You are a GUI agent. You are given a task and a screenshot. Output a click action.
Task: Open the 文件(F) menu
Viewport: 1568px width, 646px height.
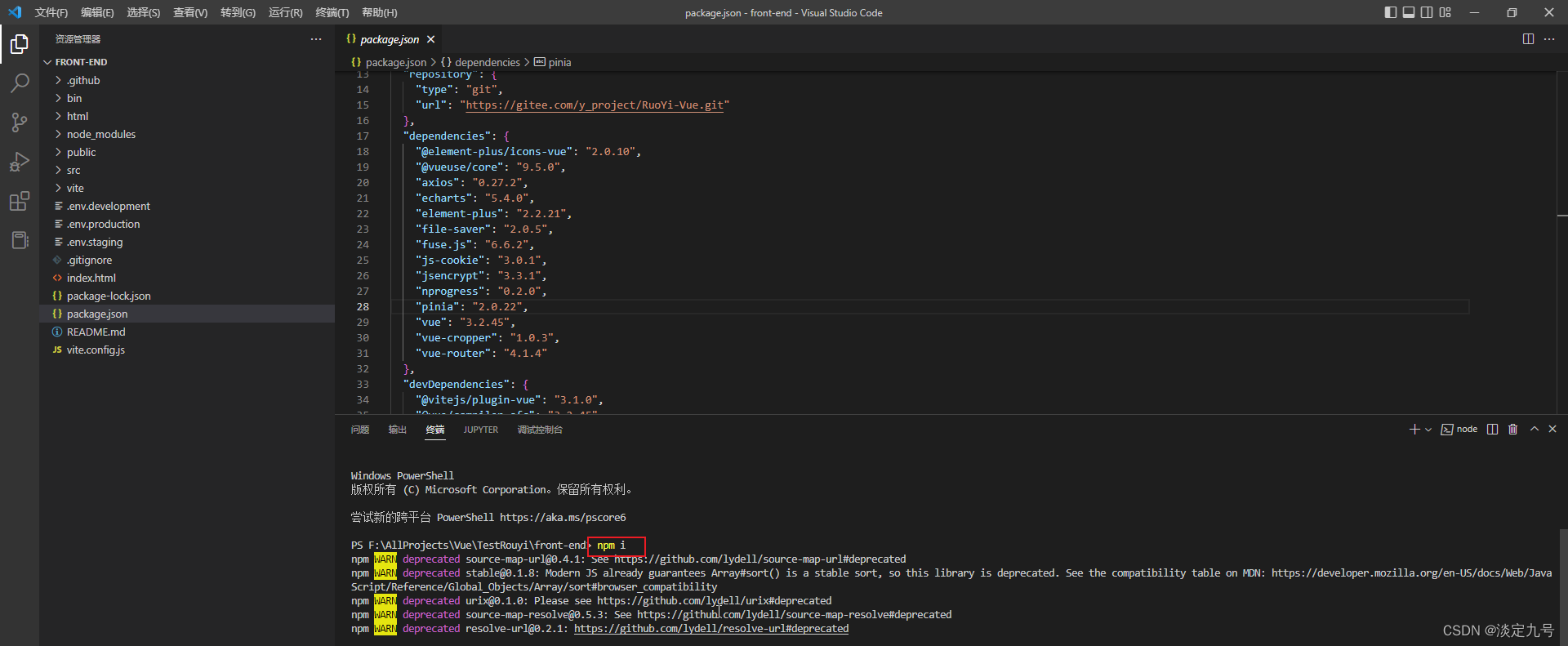coord(51,12)
